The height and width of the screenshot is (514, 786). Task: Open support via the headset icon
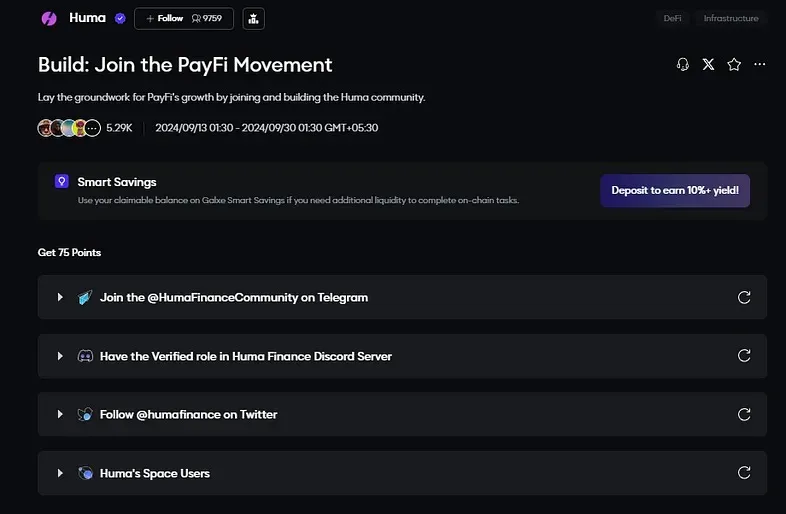point(682,64)
